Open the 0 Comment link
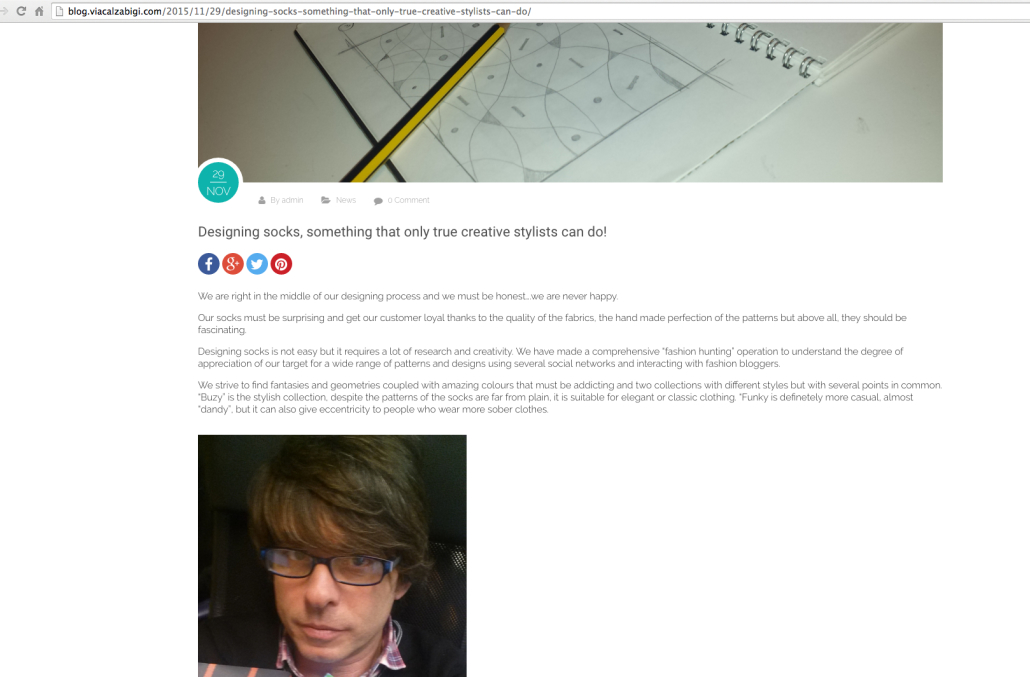The width and height of the screenshot is (1030, 677). (x=409, y=200)
